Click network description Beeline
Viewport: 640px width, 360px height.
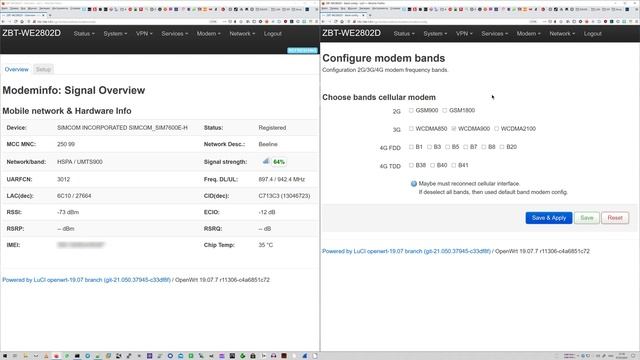coord(268,144)
